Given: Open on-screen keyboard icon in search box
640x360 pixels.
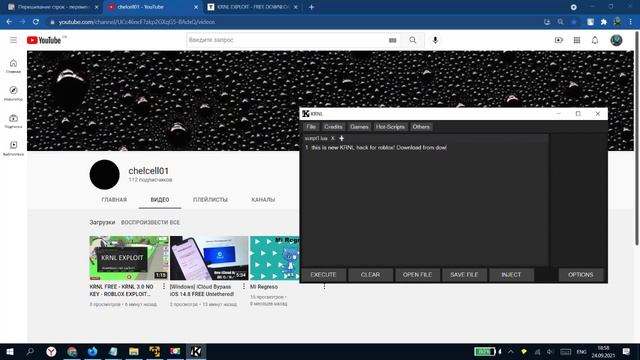Looking at the screenshot, I should (392, 40).
